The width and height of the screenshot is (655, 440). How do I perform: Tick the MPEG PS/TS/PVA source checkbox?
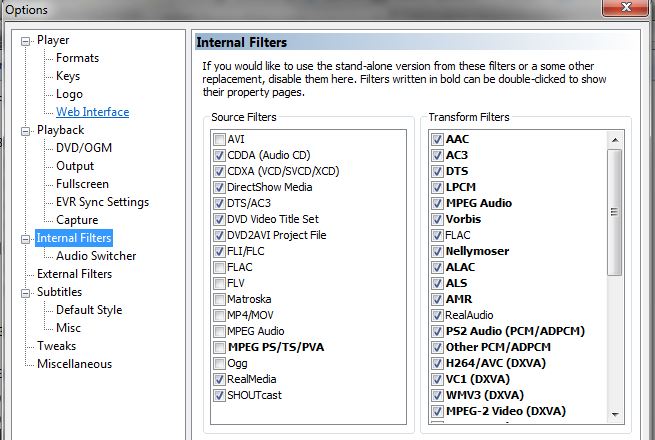(x=219, y=347)
